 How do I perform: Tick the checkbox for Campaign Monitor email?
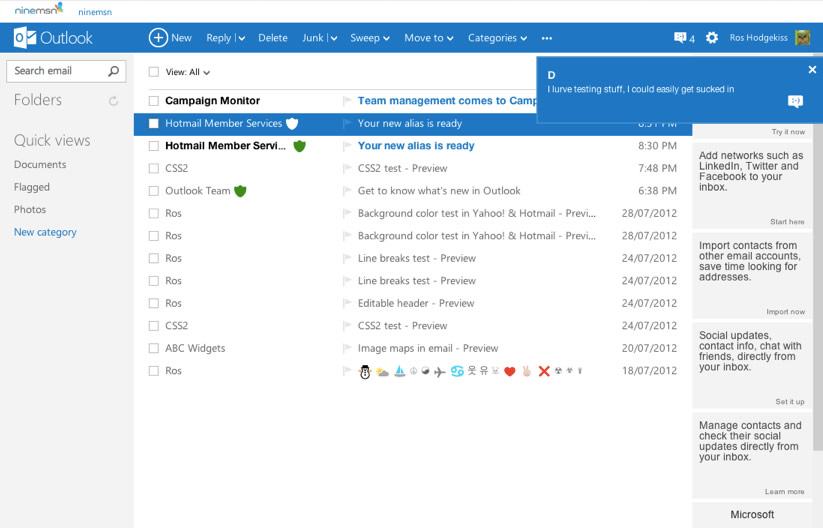point(154,101)
